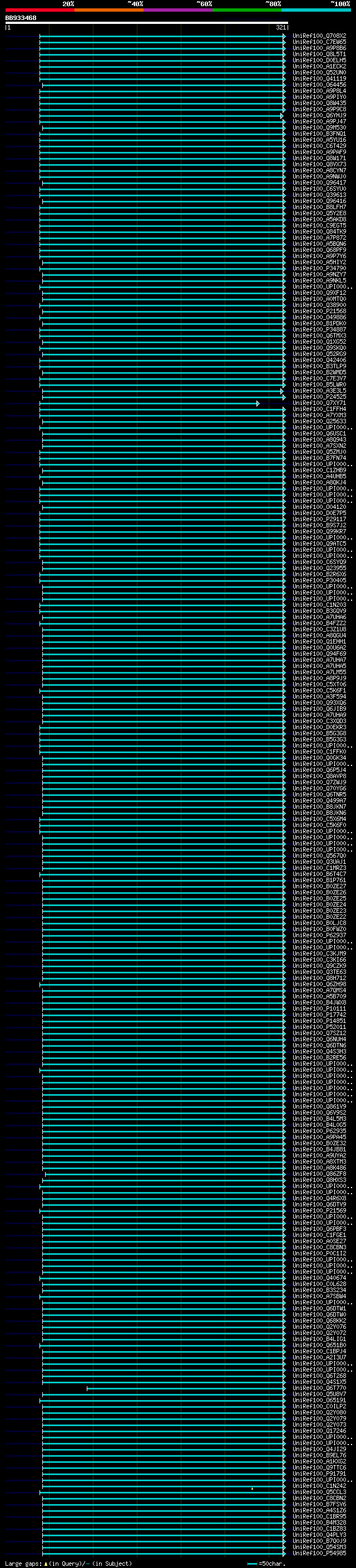Open hit UniRef100_P91791

[319, 1473]
